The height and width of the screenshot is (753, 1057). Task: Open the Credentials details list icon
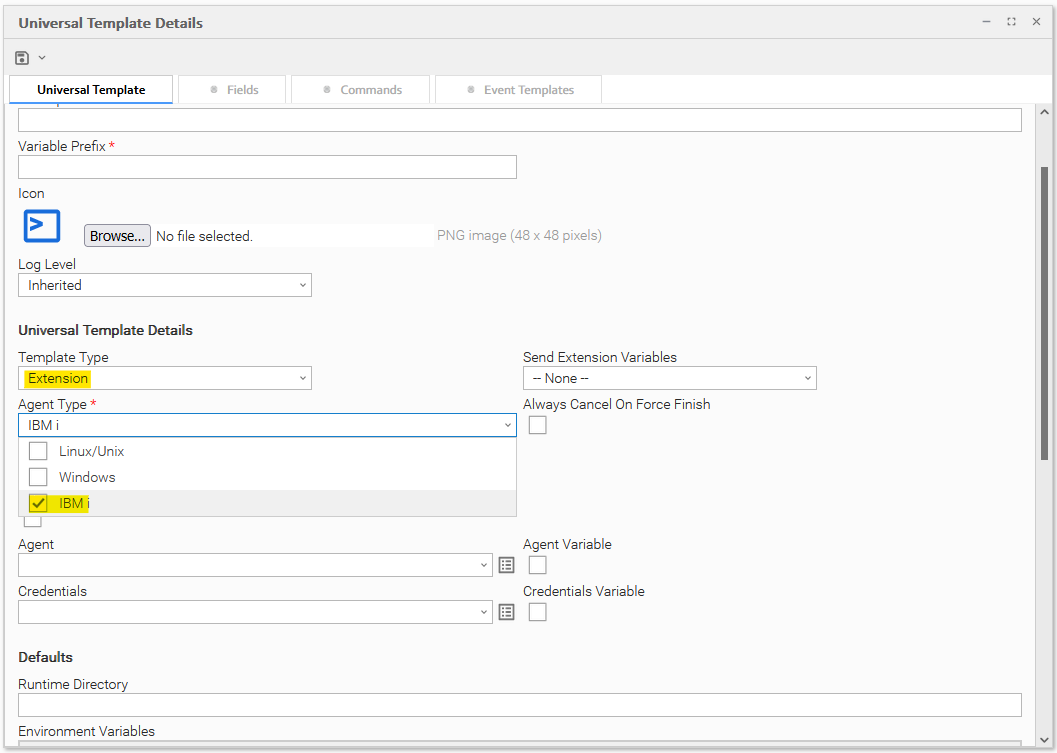[x=507, y=612]
